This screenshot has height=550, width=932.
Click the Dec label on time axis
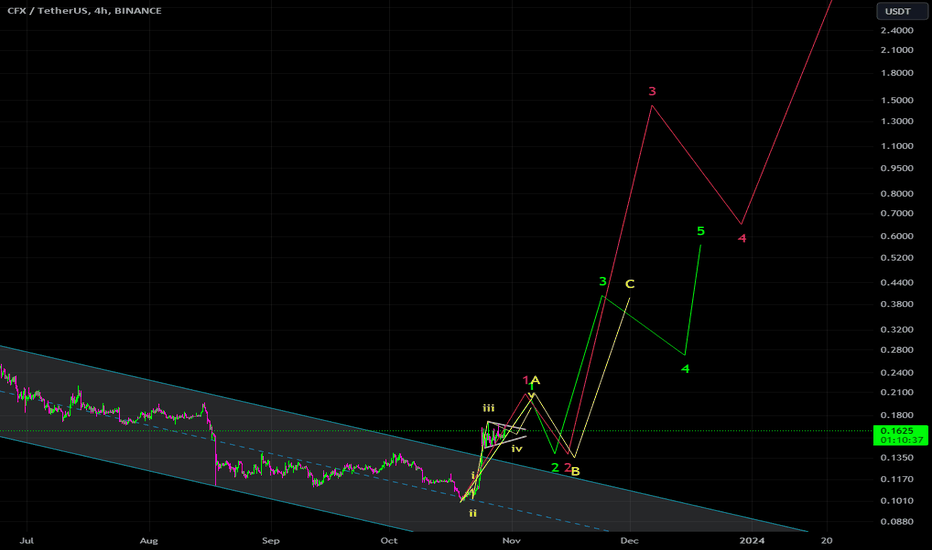tap(629, 541)
